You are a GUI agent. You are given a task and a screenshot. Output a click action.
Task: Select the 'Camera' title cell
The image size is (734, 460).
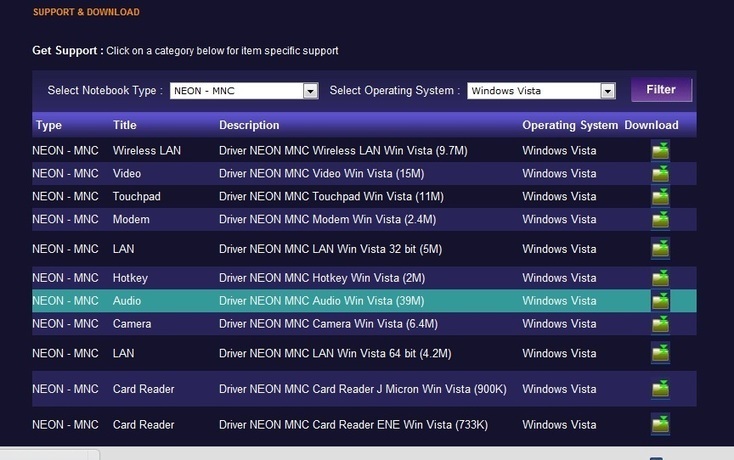point(132,324)
